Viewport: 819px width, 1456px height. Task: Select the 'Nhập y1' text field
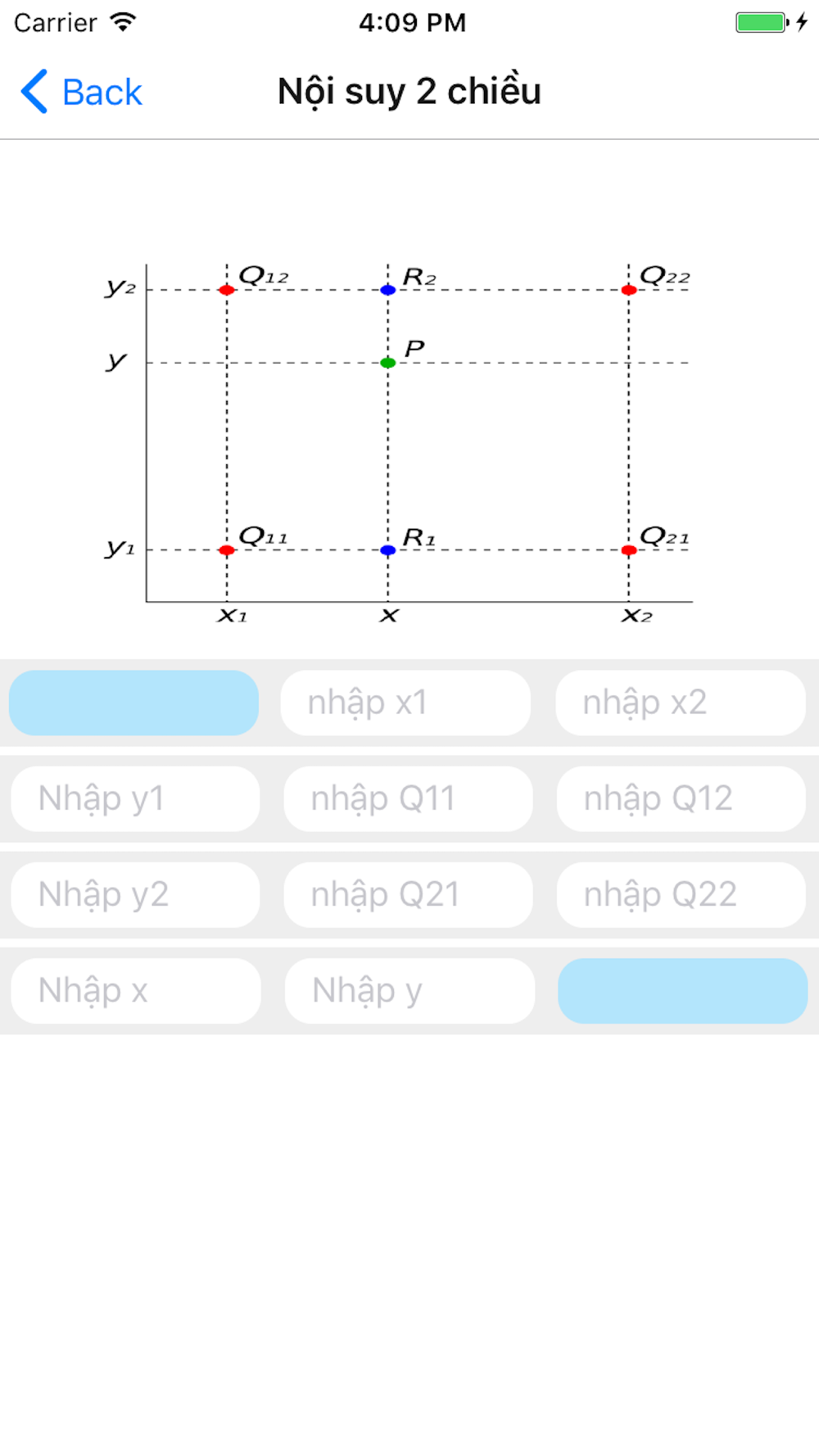[x=135, y=798]
